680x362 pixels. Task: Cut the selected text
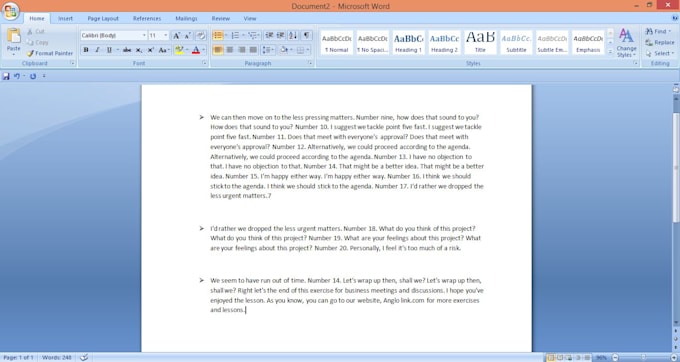[36, 31]
